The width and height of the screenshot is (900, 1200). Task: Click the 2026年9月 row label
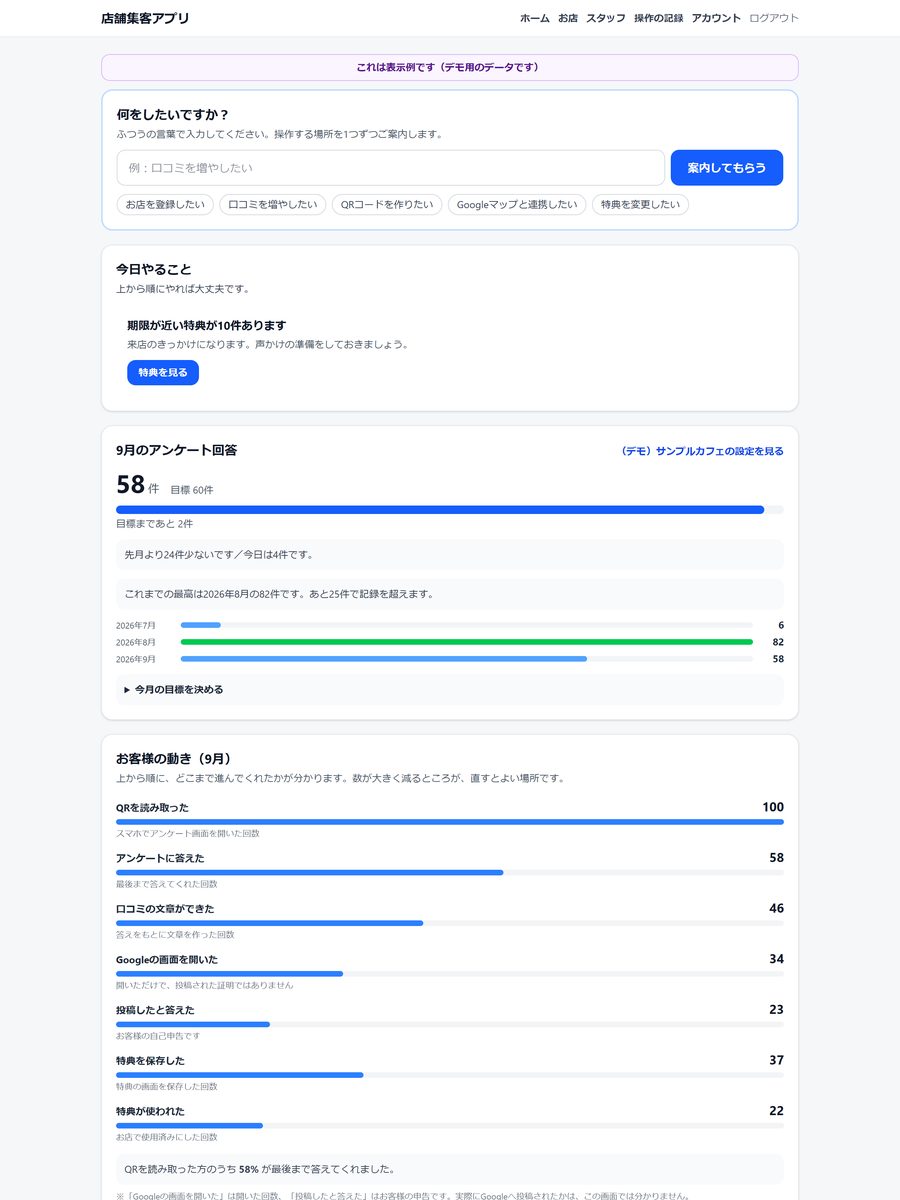tap(136, 659)
